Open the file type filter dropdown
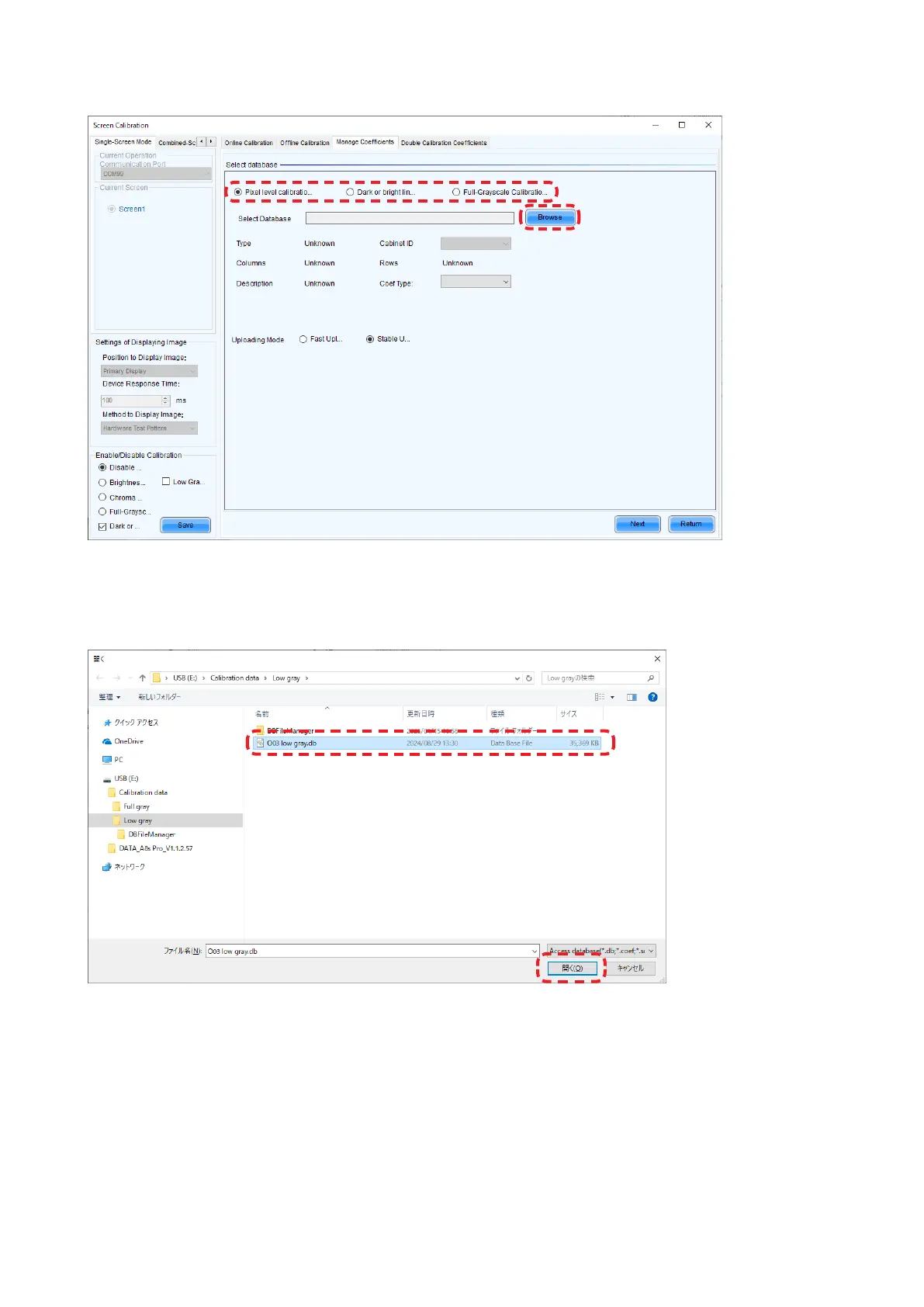The width and height of the screenshot is (924, 1307). click(x=601, y=951)
